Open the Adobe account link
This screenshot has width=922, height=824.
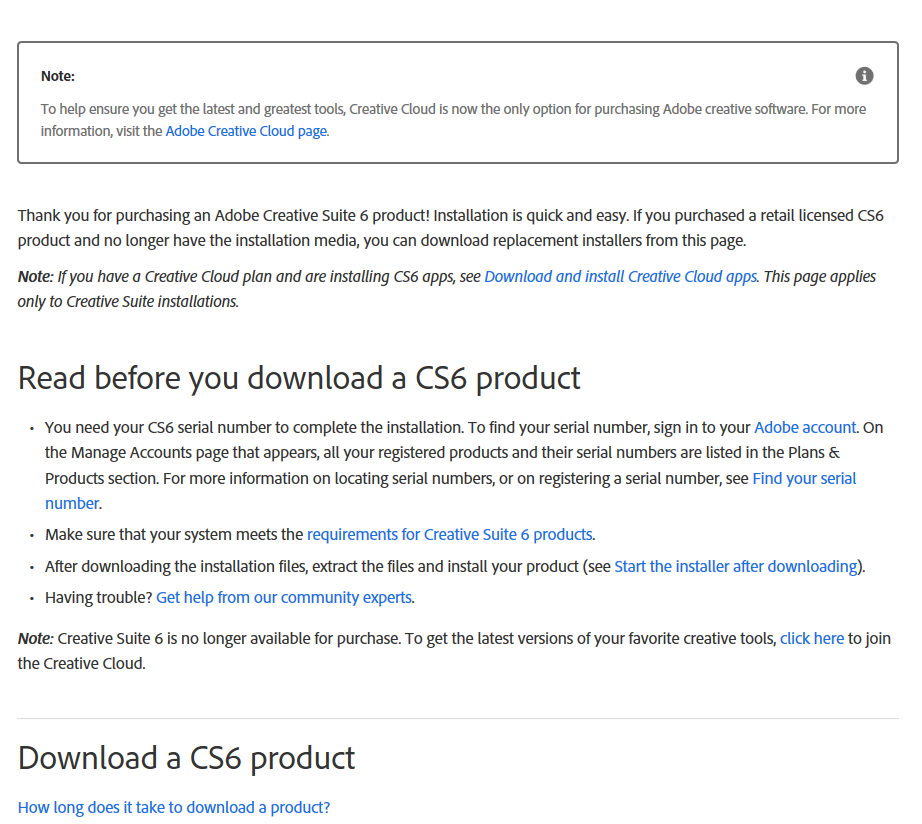click(x=805, y=428)
